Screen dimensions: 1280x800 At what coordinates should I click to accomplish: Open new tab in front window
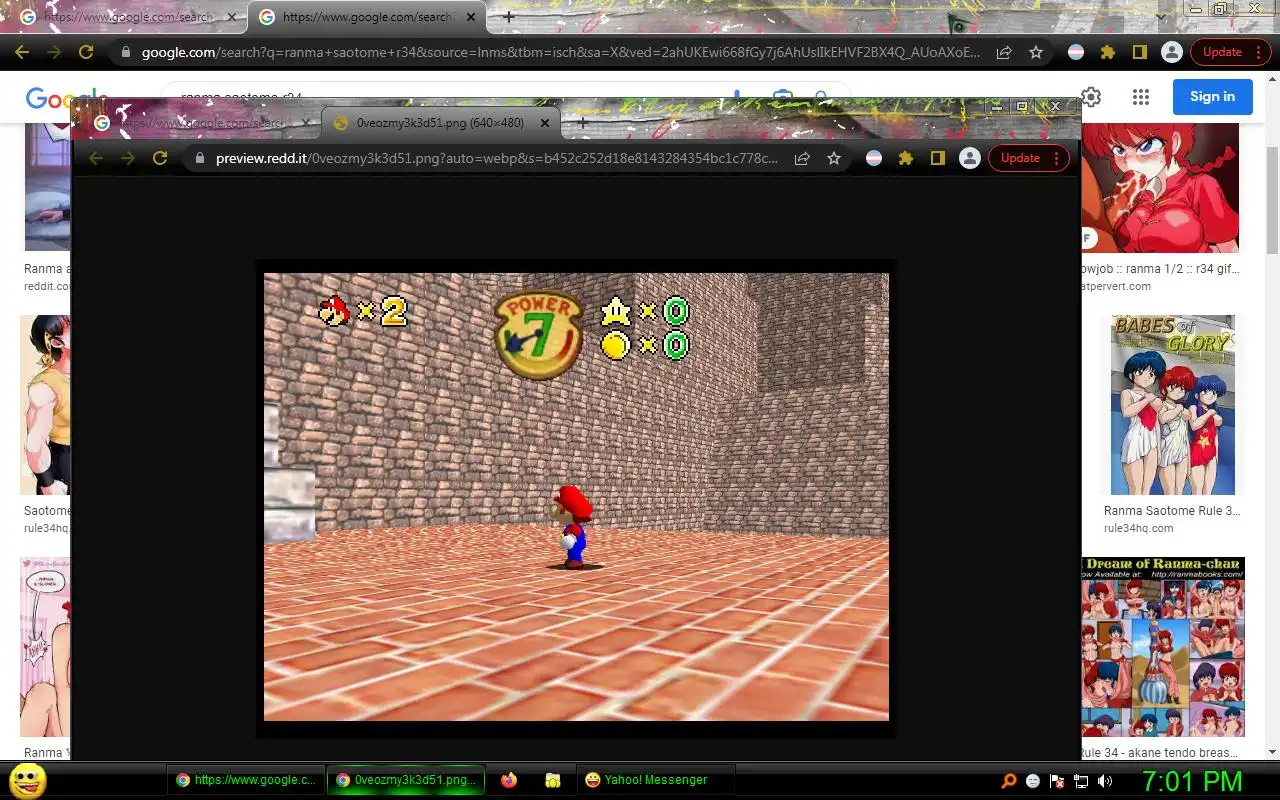(582, 123)
